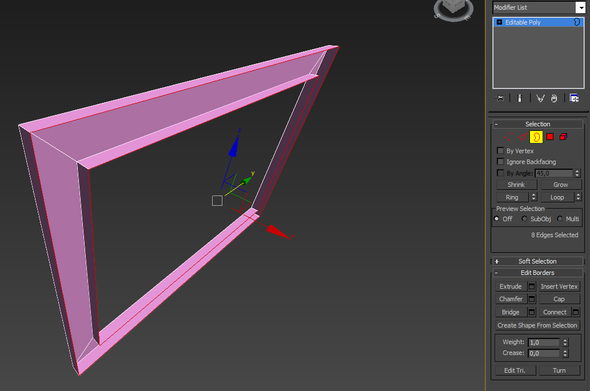The image size is (590, 391).
Task: Click the Weight spinner arrows
Action: (x=565, y=342)
